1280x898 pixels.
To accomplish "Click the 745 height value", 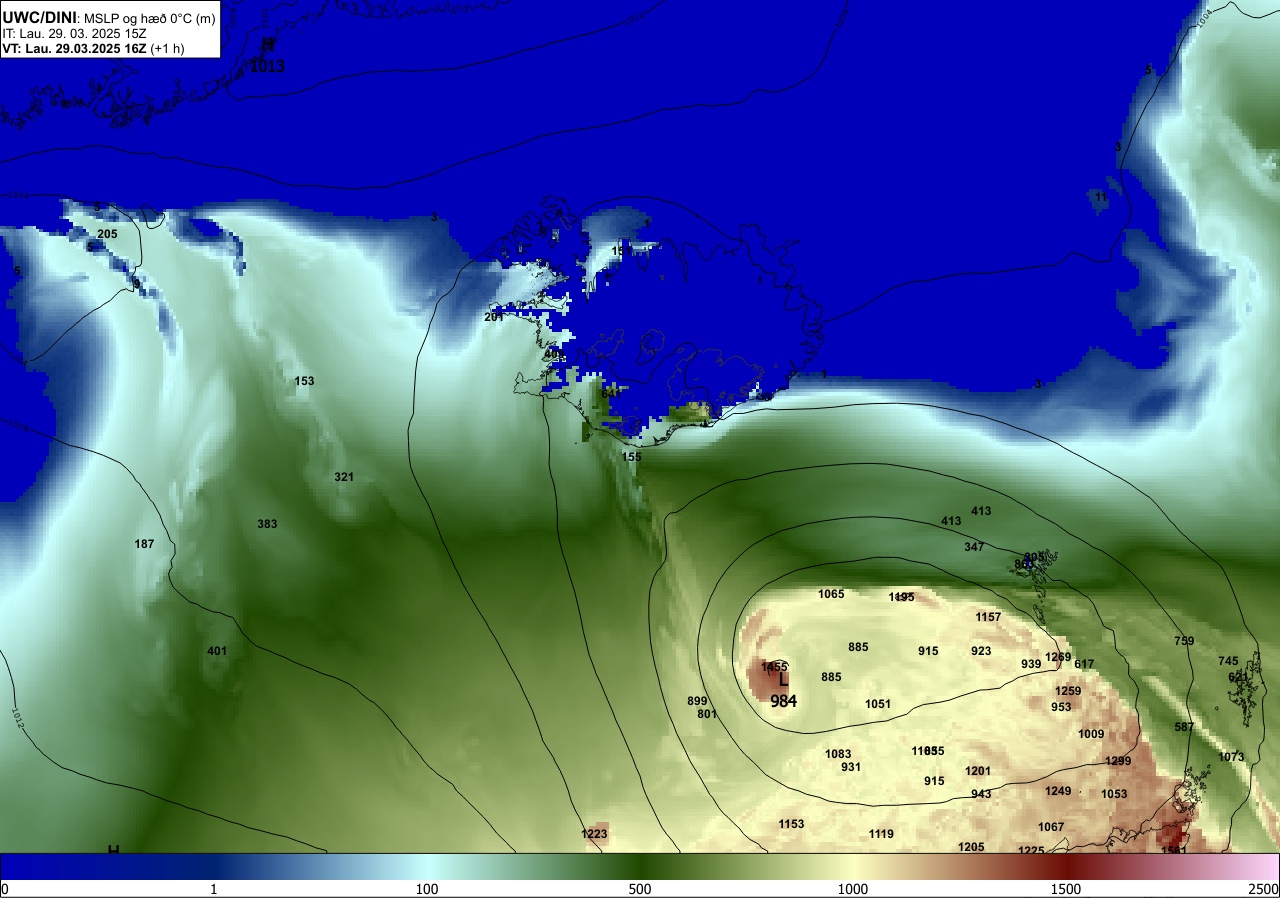I will [1228, 661].
